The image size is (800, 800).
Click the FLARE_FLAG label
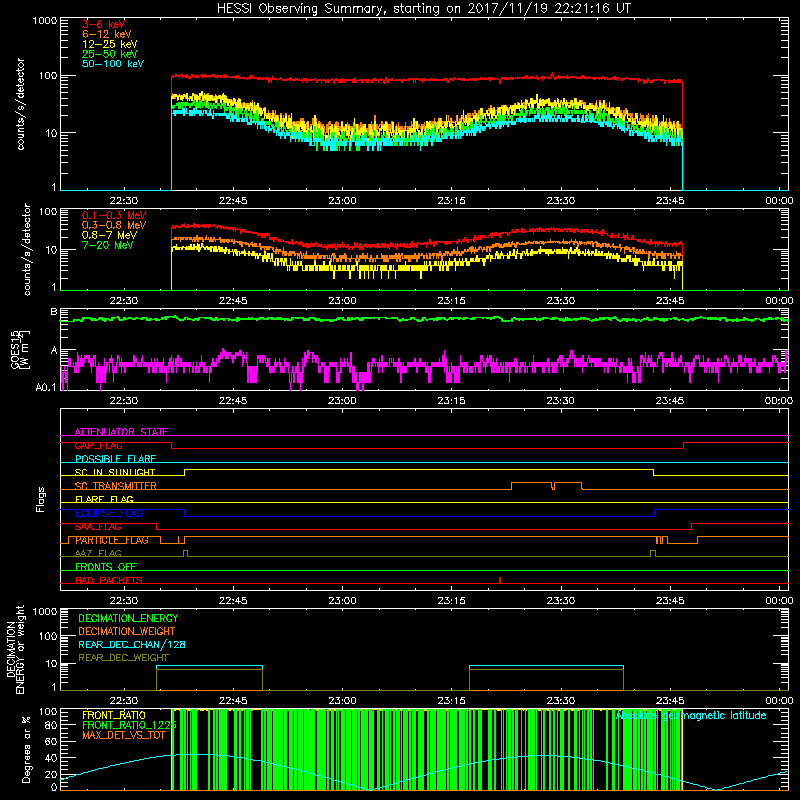(104, 499)
